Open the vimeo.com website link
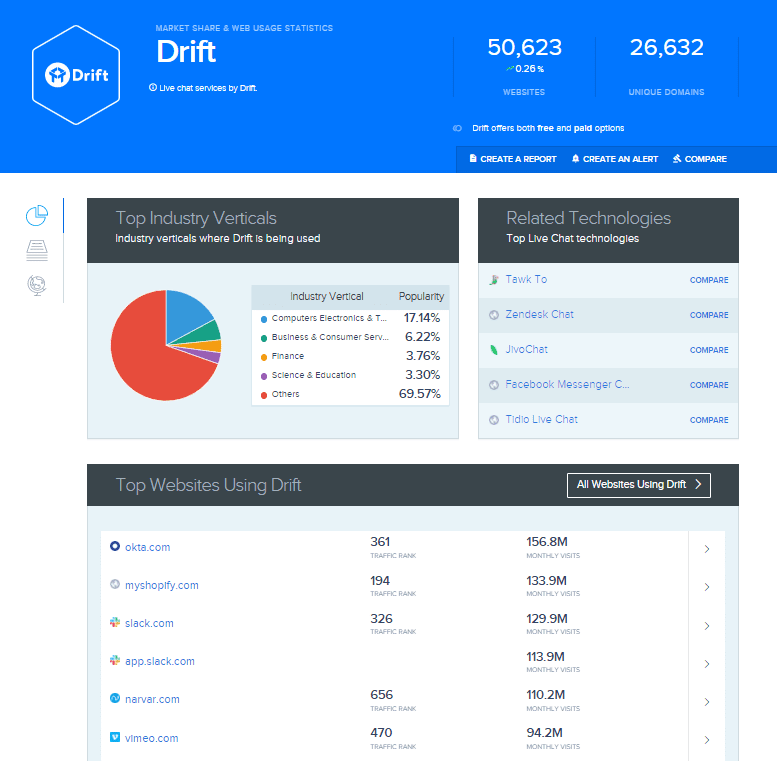The height and width of the screenshot is (761, 777). point(152,738)
